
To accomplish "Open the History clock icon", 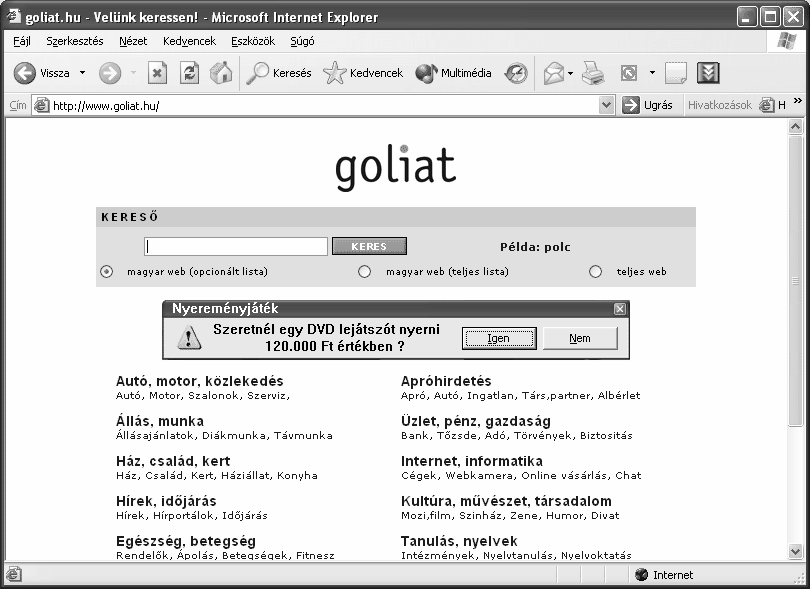I will [x=516, y=73].
